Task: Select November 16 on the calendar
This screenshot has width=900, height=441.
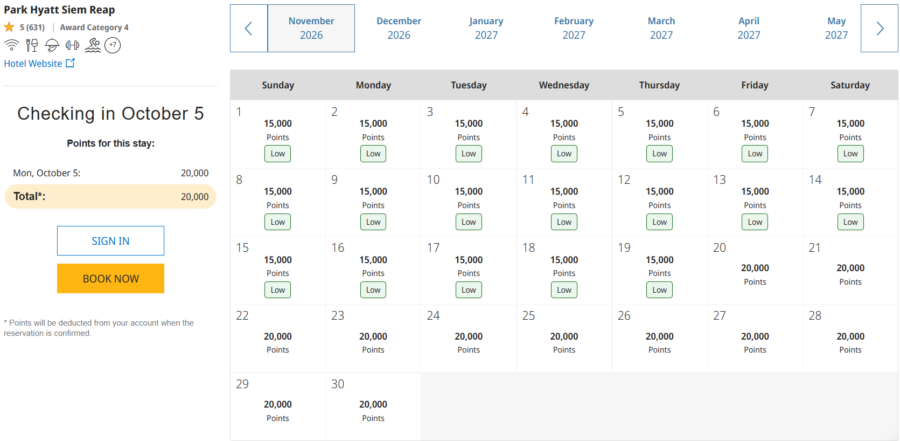Action: click(373, 270)
